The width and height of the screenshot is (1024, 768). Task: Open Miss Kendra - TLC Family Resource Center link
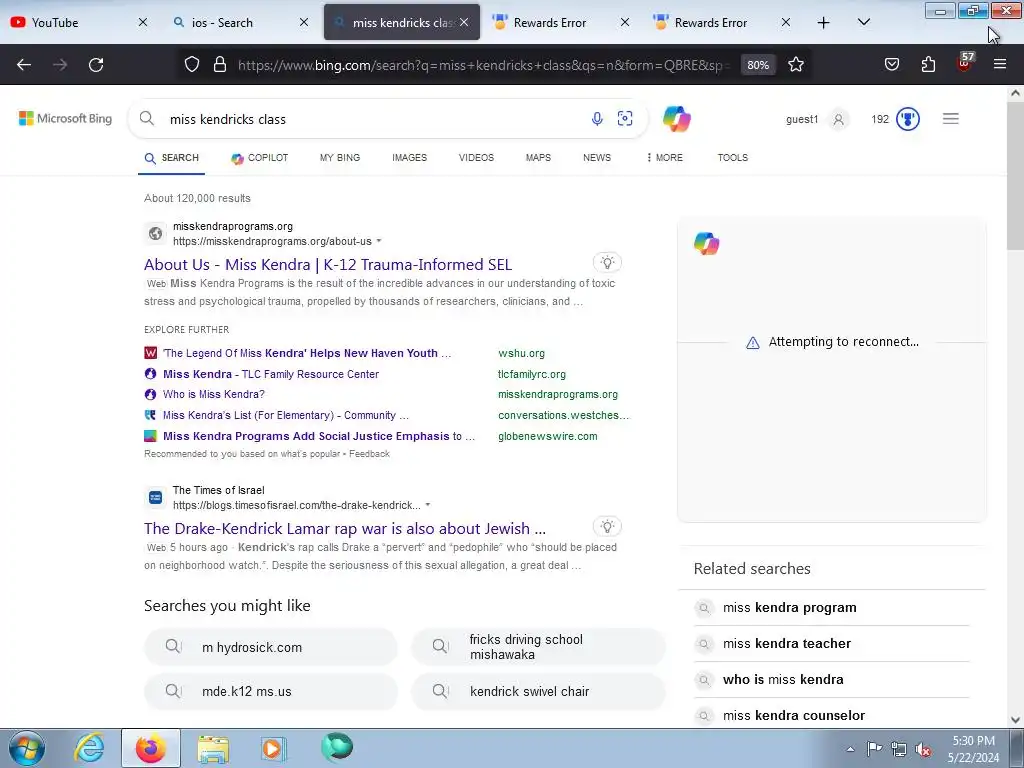tap(270, 374)
